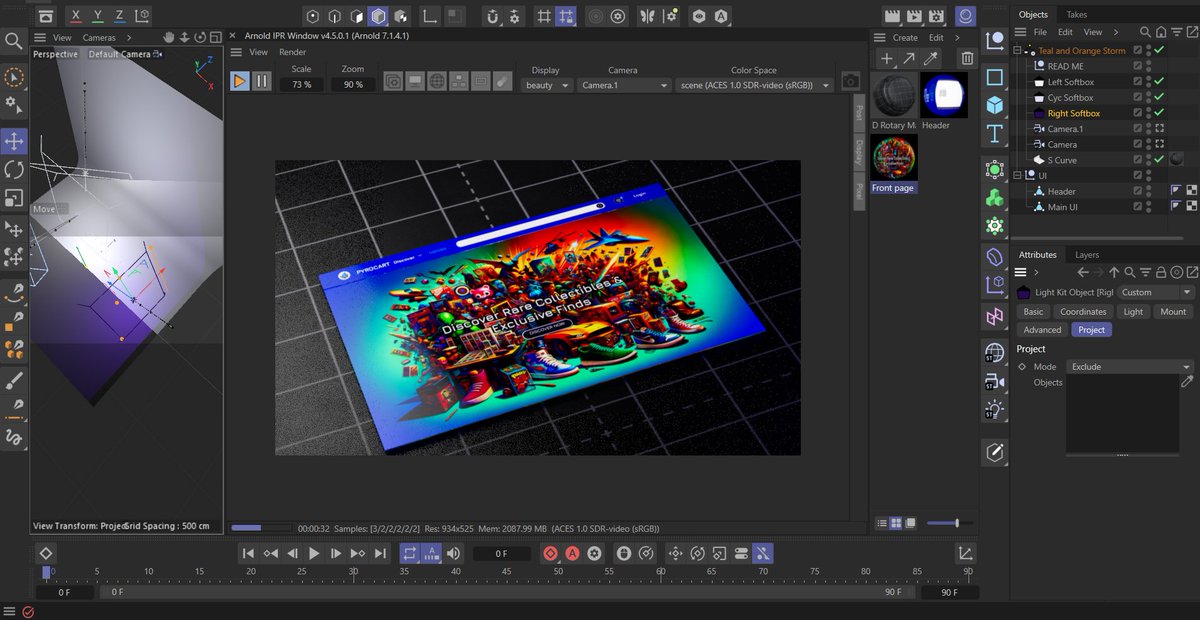
Task: Render to Picture Viewer clapperboard play icon
Action: (x=916, y=16)
